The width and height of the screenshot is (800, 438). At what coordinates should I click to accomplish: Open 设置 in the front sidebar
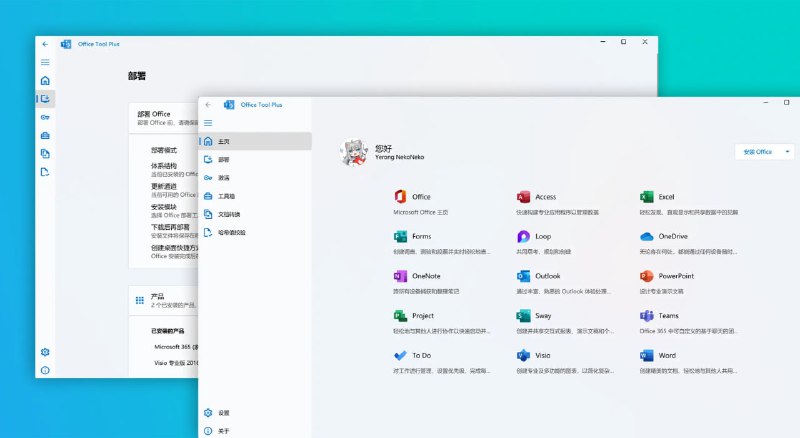pyautogui.click(x=222, y=412)
